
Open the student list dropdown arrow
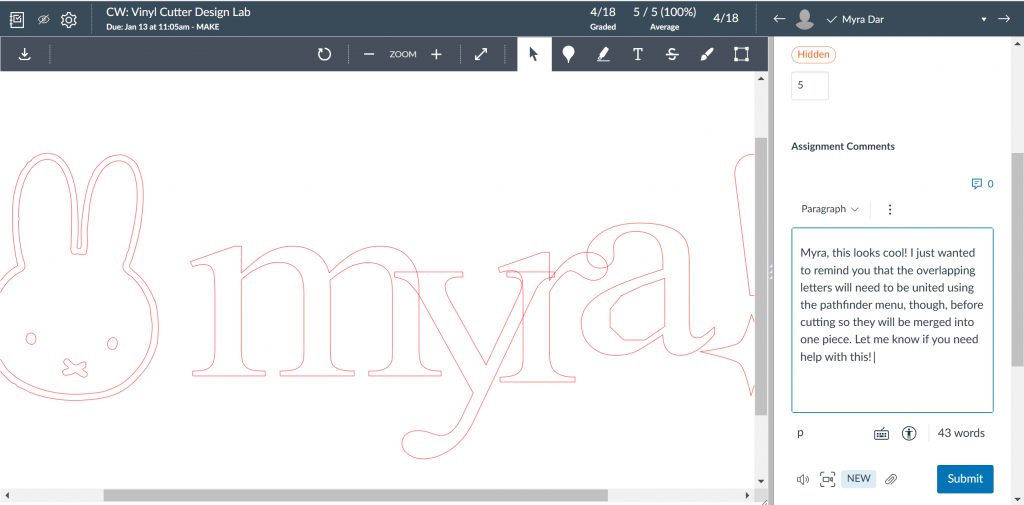pyautogui.click(x=984, y=20)
